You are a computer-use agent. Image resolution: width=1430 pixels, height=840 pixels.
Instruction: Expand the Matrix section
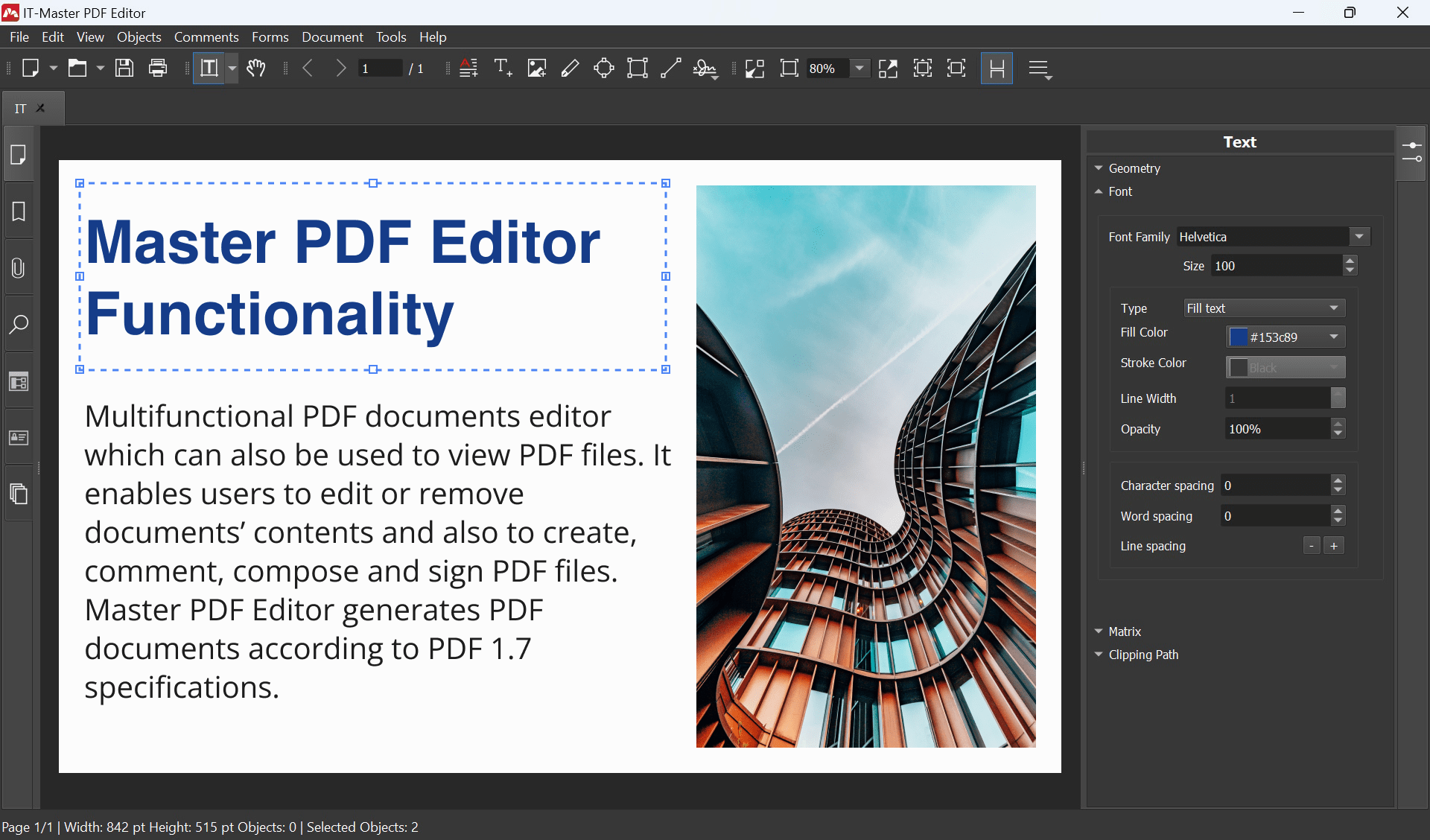(1099, 631)
